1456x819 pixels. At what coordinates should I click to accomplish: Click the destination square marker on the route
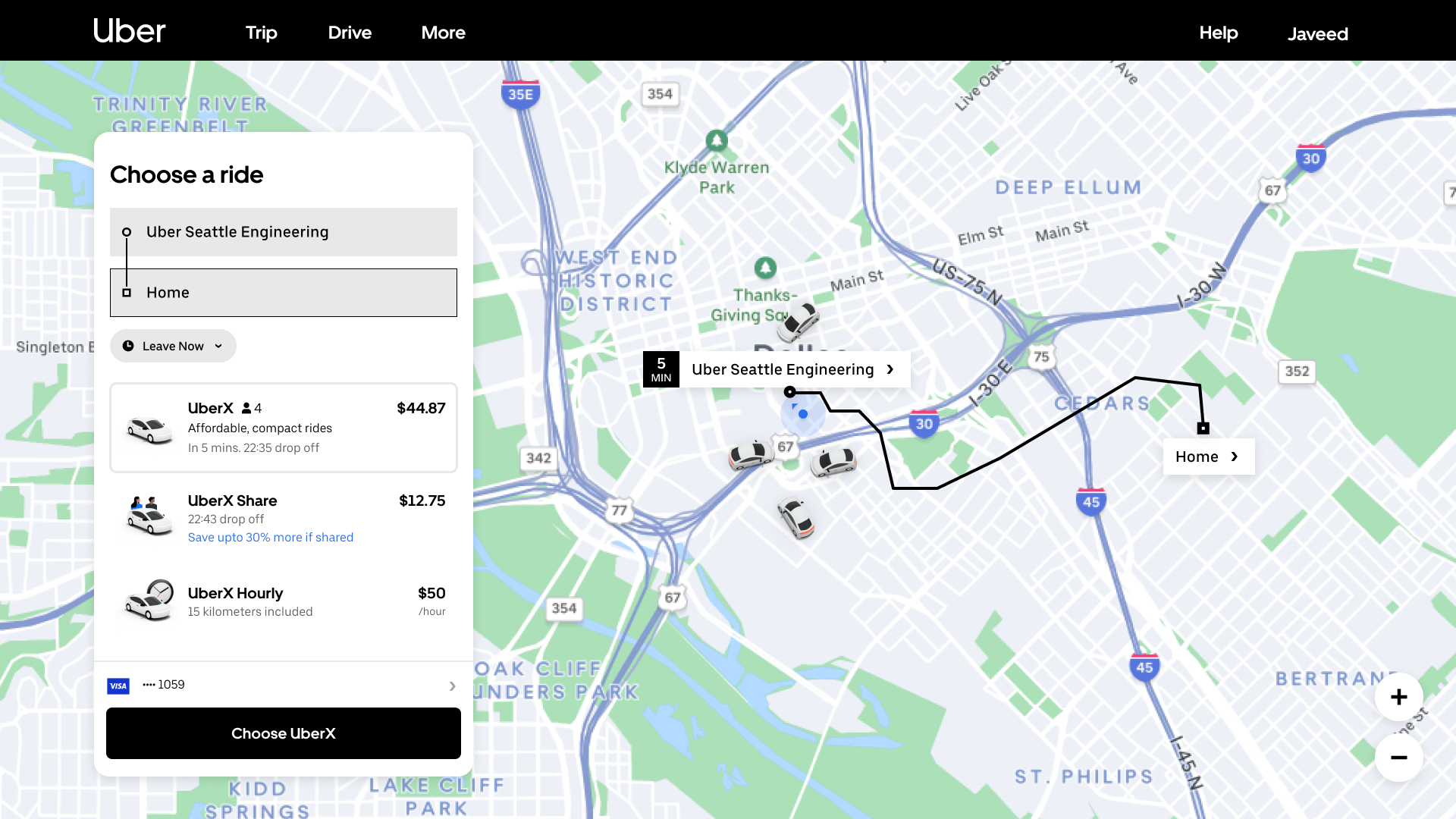pyautogui.click(x=1203, y=428)
